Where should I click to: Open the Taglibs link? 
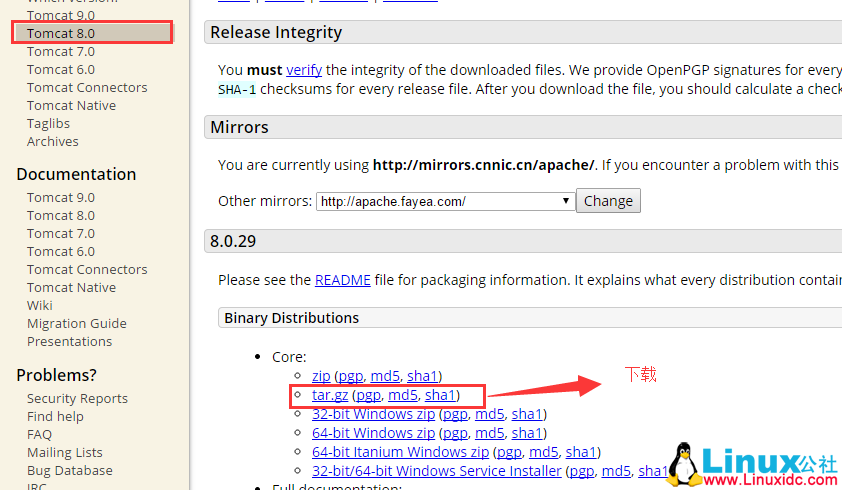pos(48,124)
